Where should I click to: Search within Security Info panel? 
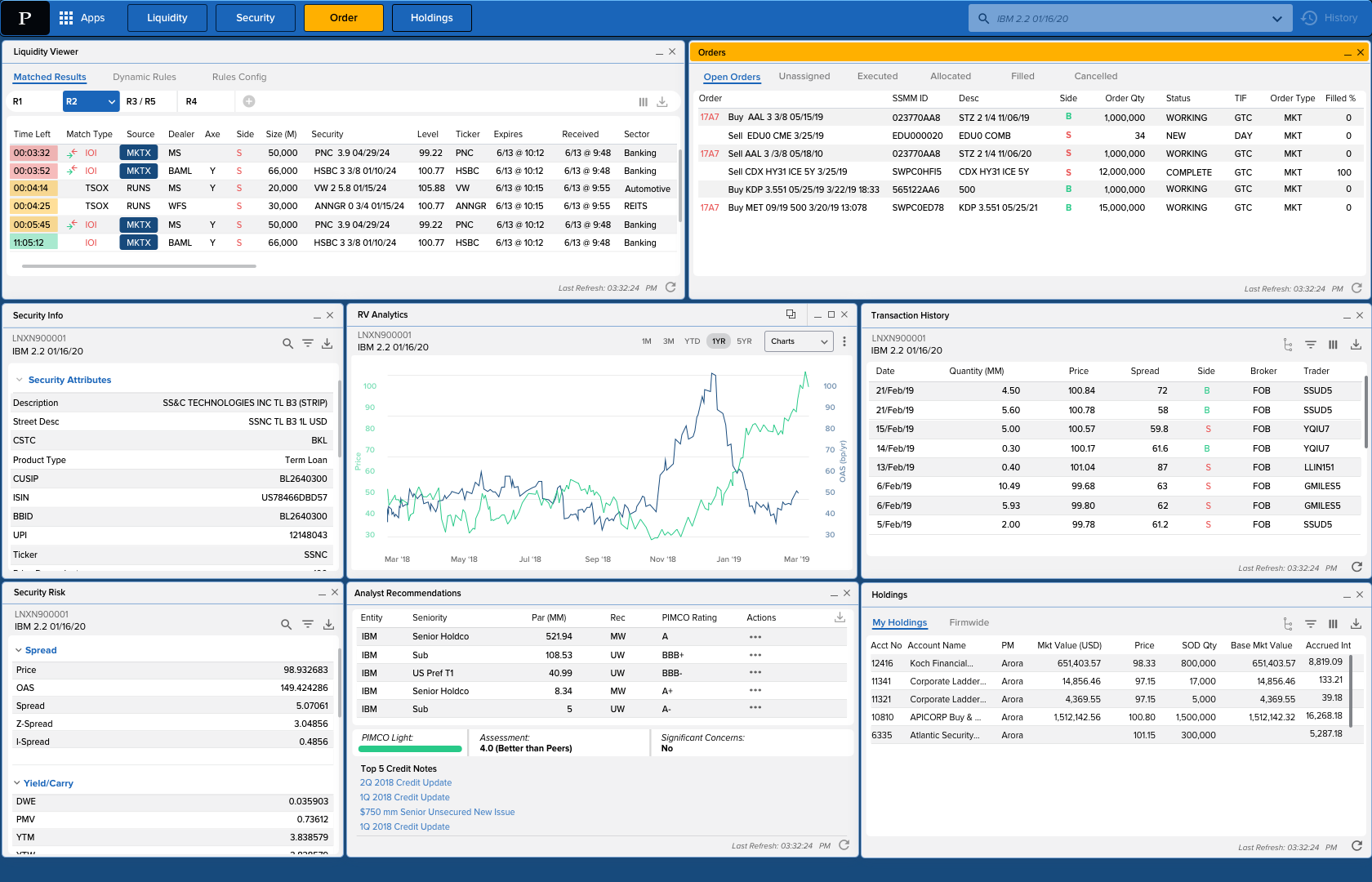click(287, 344)
